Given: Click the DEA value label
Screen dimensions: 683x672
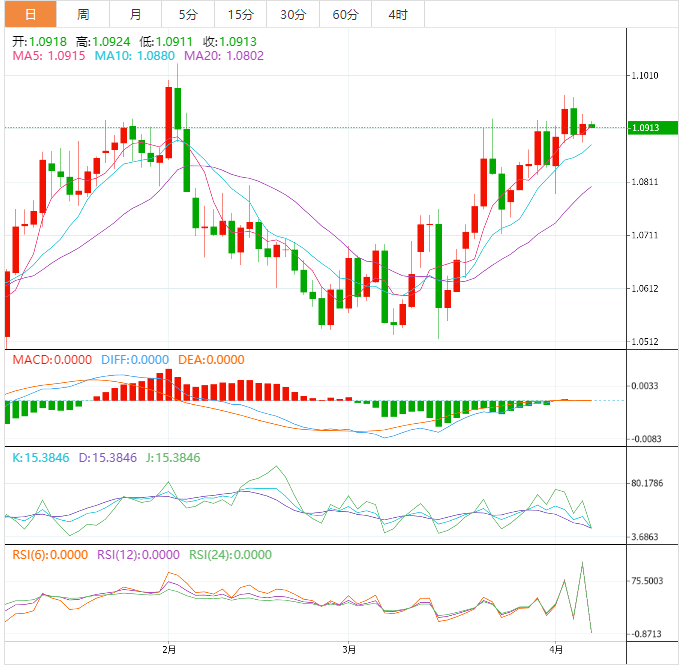Looking at the screenshot, I should 211,359.
